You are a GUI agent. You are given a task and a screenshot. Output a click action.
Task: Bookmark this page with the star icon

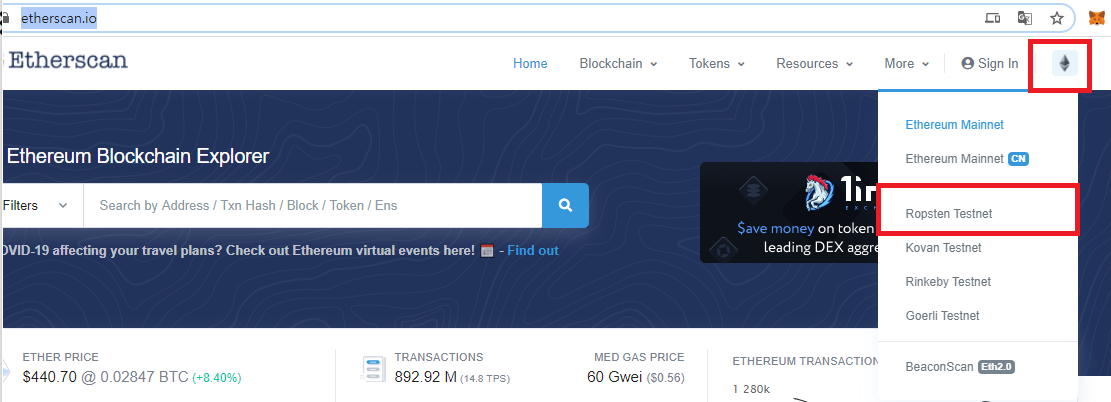(1056, 18)
